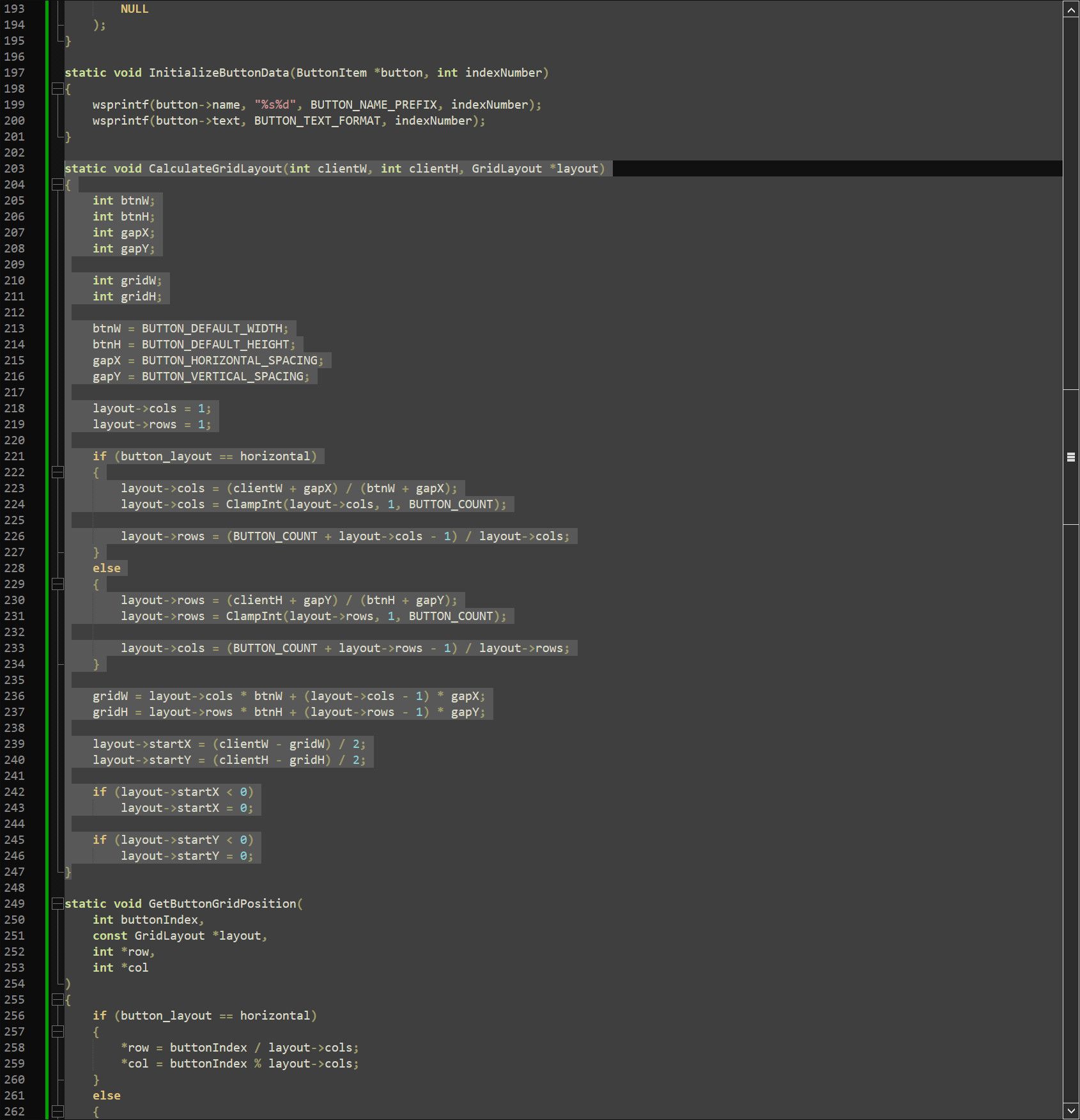Click 'int buttonIndex,' parameter on line 250

click(x=149, y=920)
